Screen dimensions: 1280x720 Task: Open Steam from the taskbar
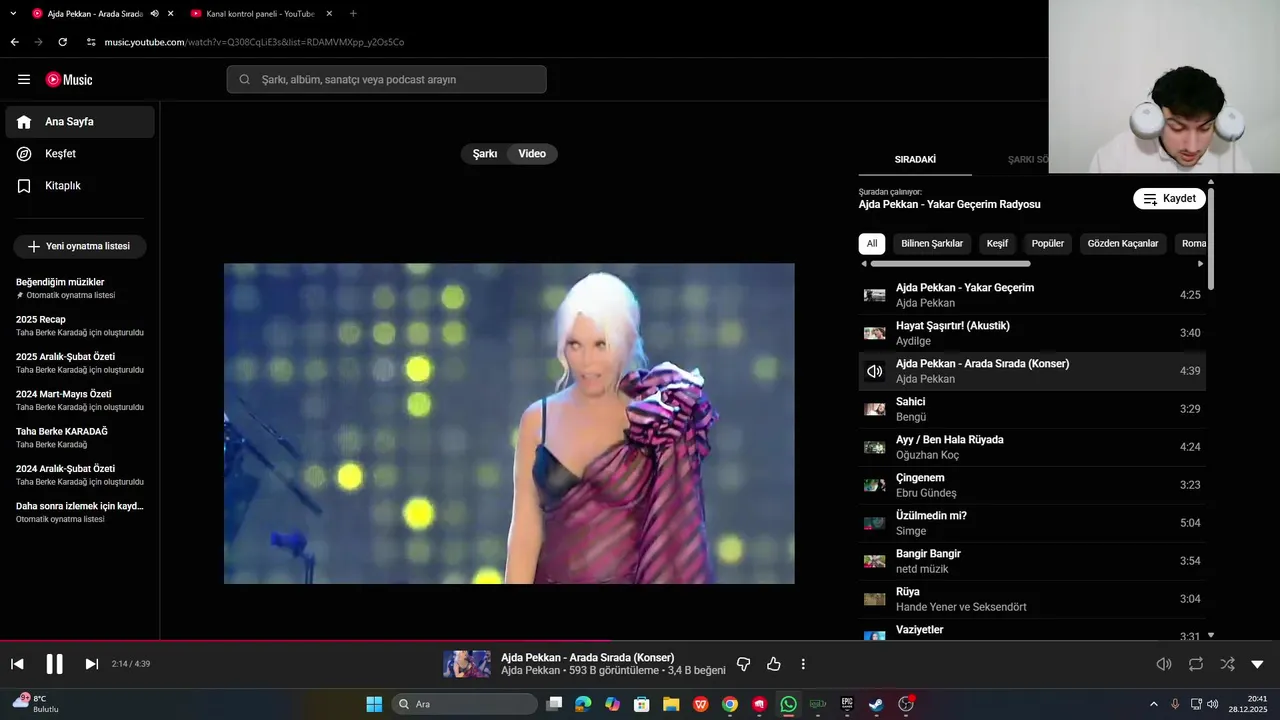pyautogui.click(x=875, y=704)
